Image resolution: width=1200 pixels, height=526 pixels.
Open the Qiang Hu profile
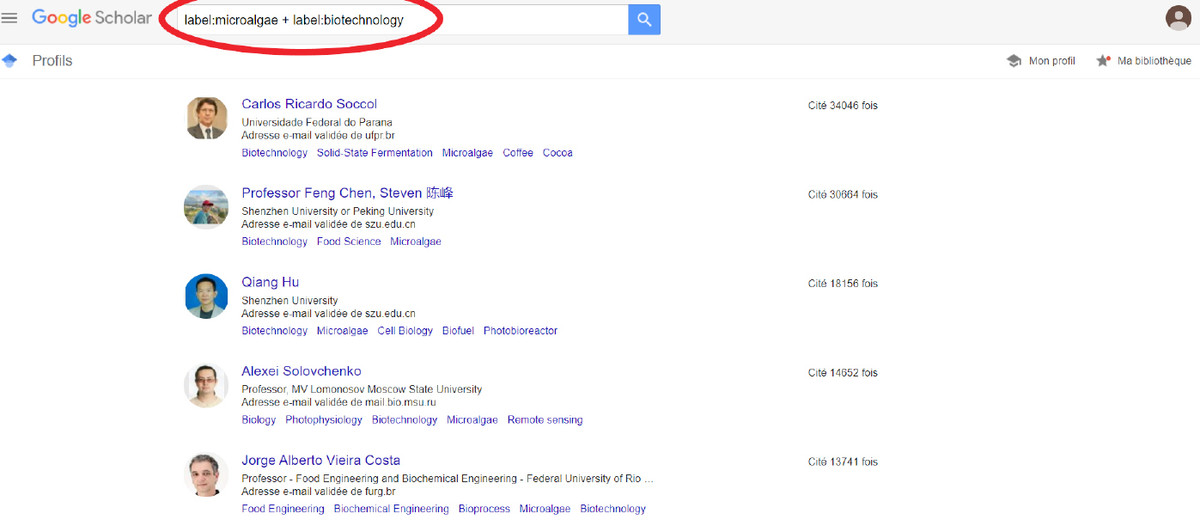coord(270,282)
